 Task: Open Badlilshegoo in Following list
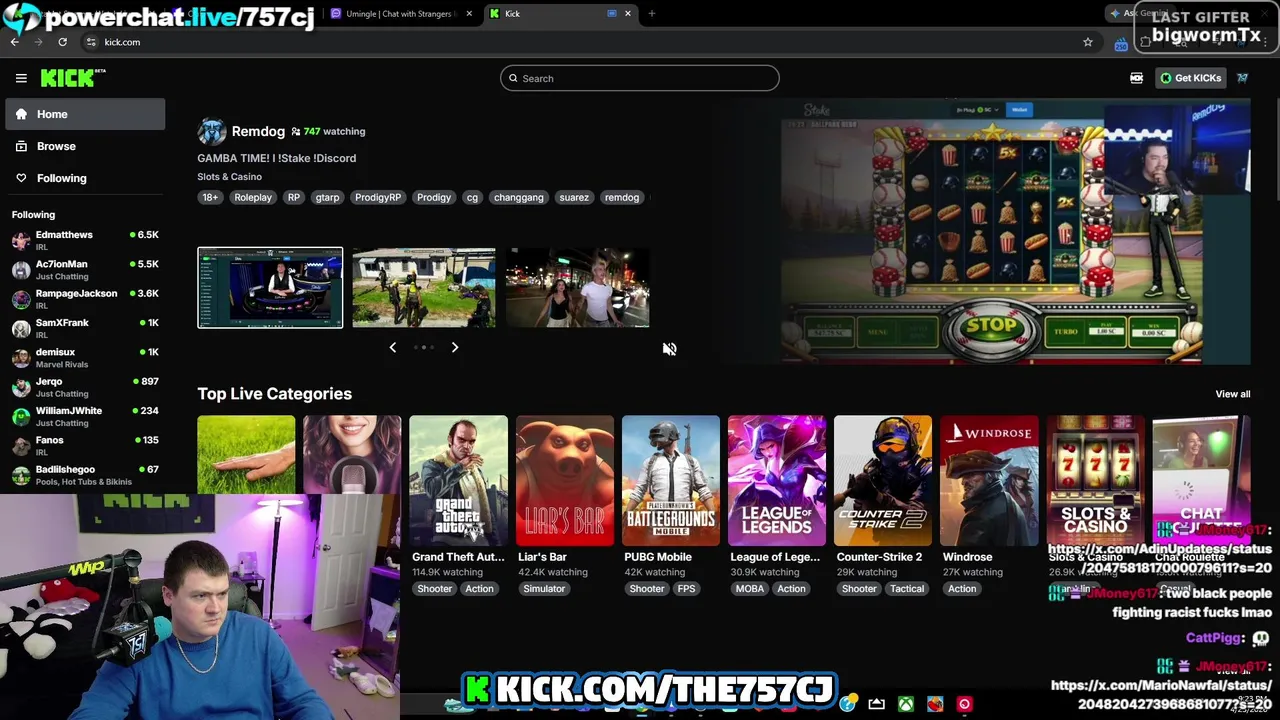(85, 475)
